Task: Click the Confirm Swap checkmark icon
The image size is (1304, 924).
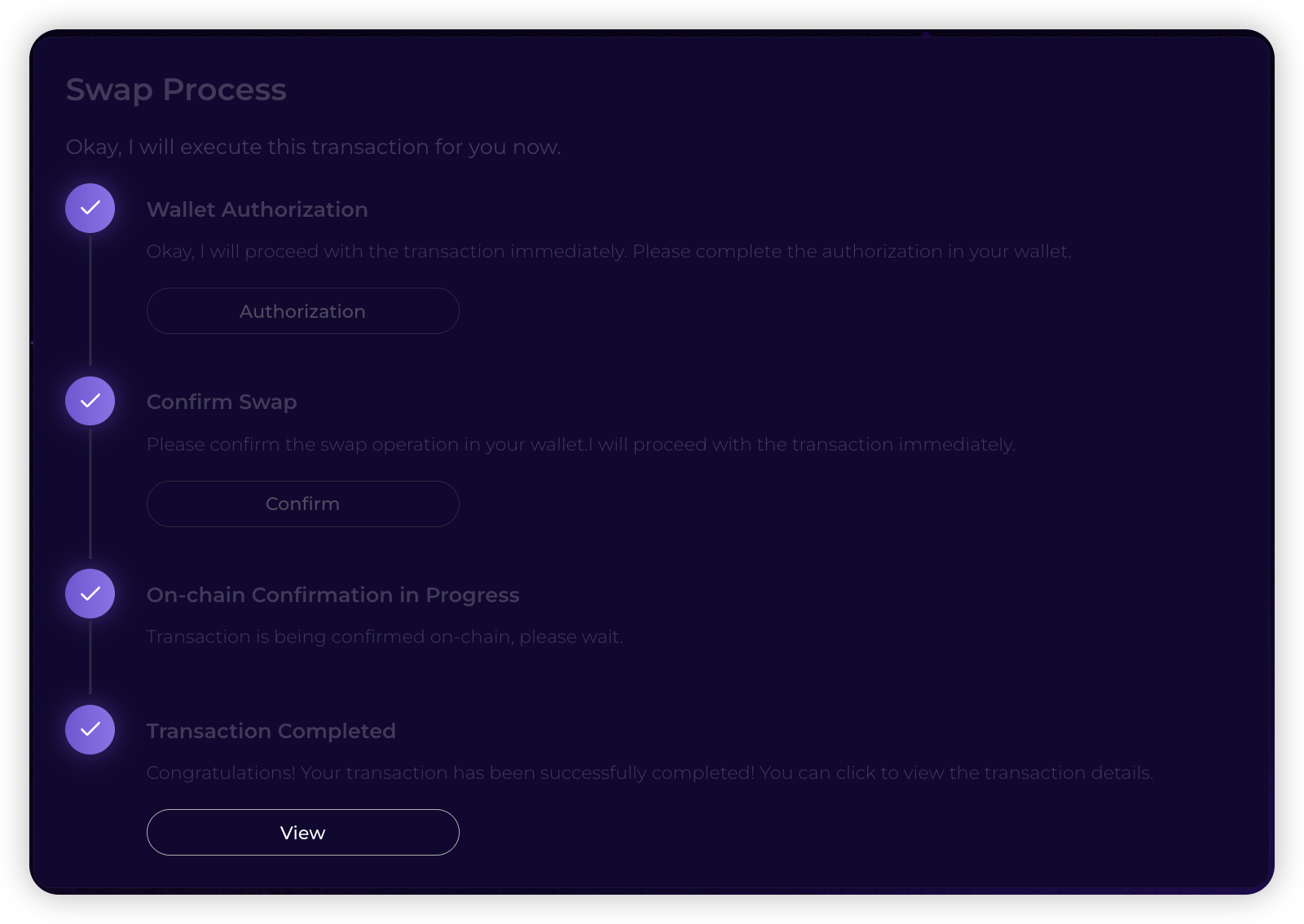Action: 90,401
